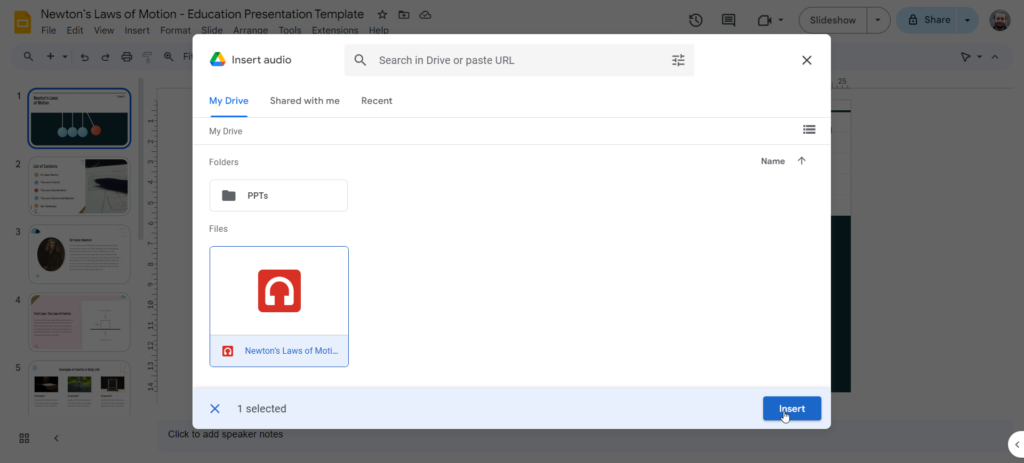The height and width of the screenshot is (463, 1024).
Task: Select slide 3 thumbnail in filmstrip
Action: (x=79, y=254)
